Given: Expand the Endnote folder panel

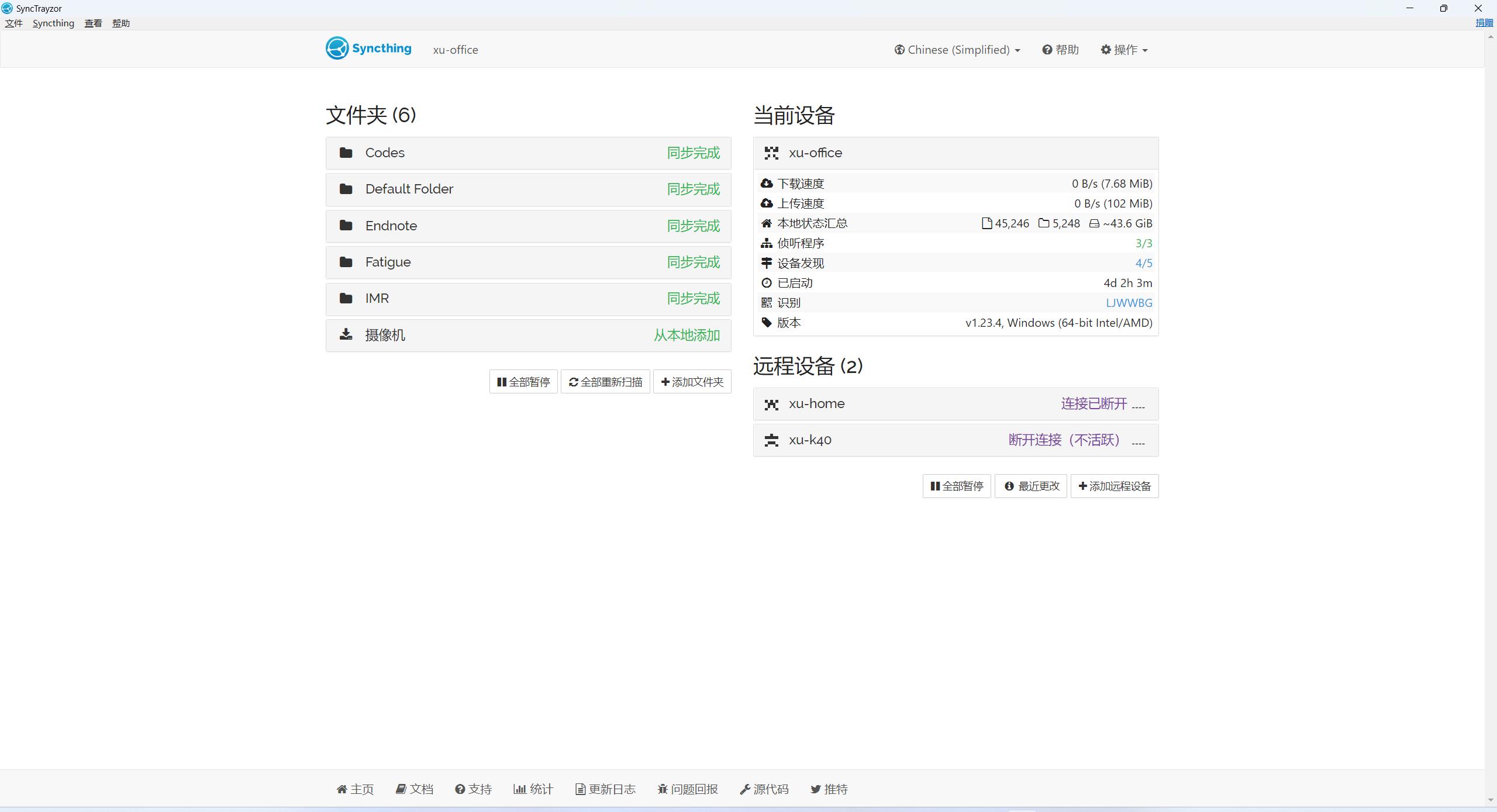Looking at the screenshot, I should [529, 226].
